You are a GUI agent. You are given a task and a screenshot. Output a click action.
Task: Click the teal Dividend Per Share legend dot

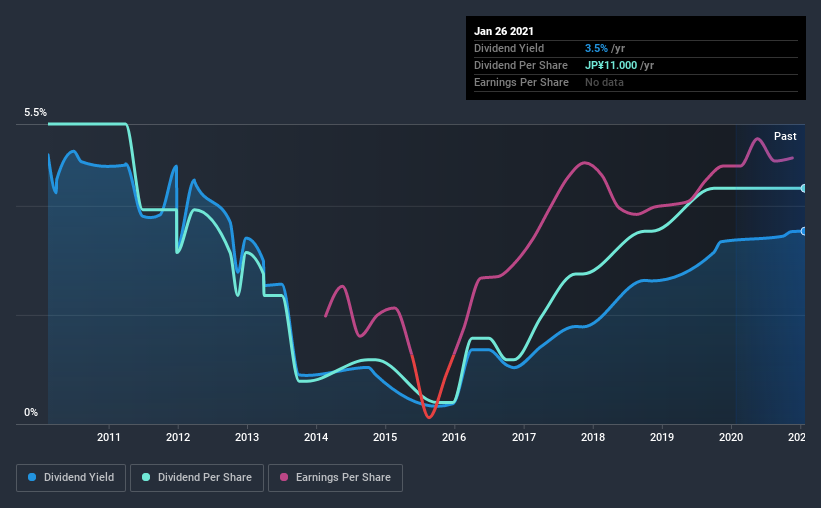(x=146, y=477)
